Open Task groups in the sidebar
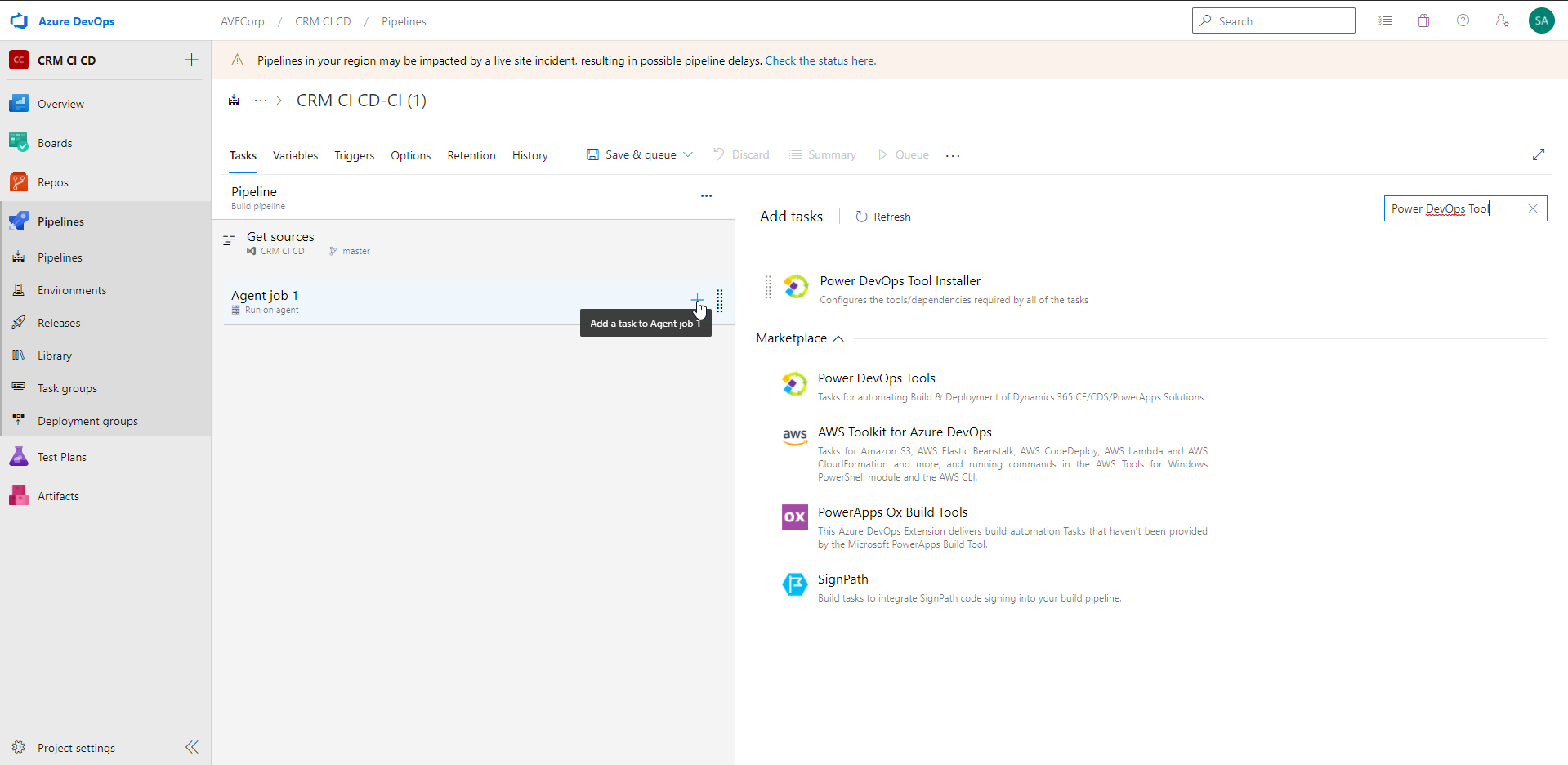 tap(67, 388)
